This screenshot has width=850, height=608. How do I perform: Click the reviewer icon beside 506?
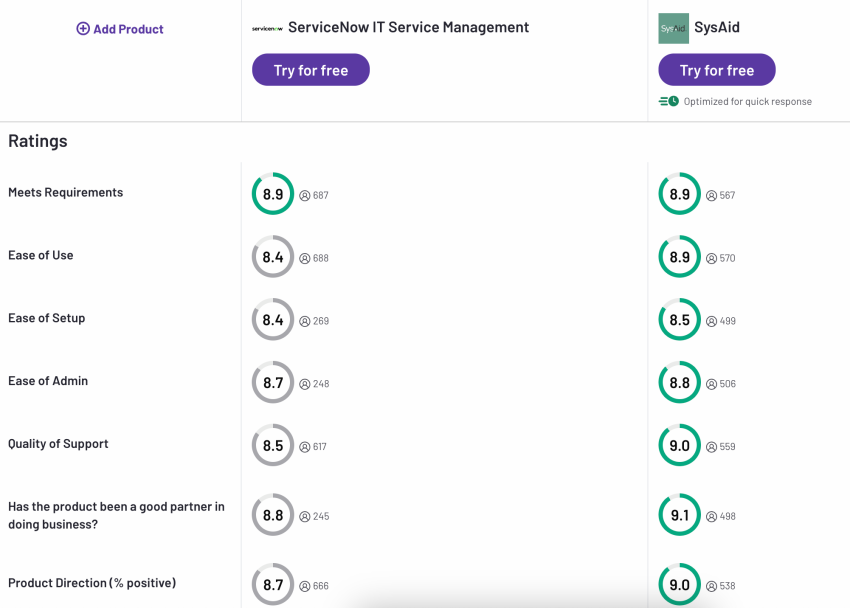(x=711, y=384)
